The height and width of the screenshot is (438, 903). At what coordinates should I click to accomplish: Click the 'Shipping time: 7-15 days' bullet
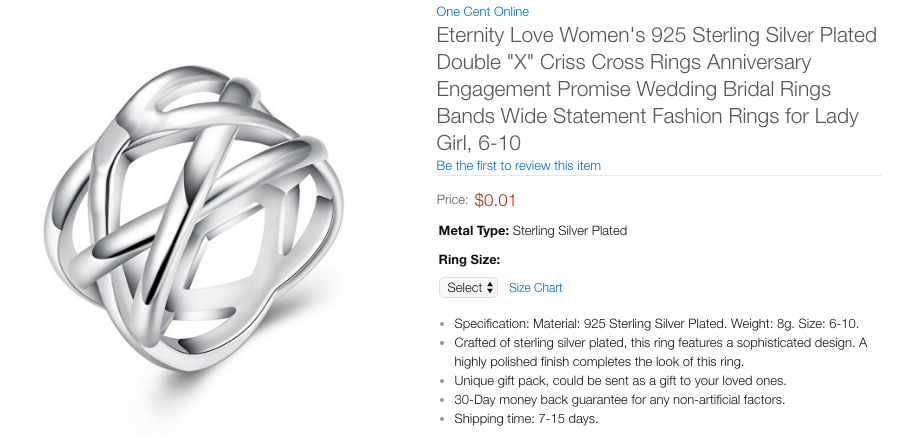click(526, 419)
